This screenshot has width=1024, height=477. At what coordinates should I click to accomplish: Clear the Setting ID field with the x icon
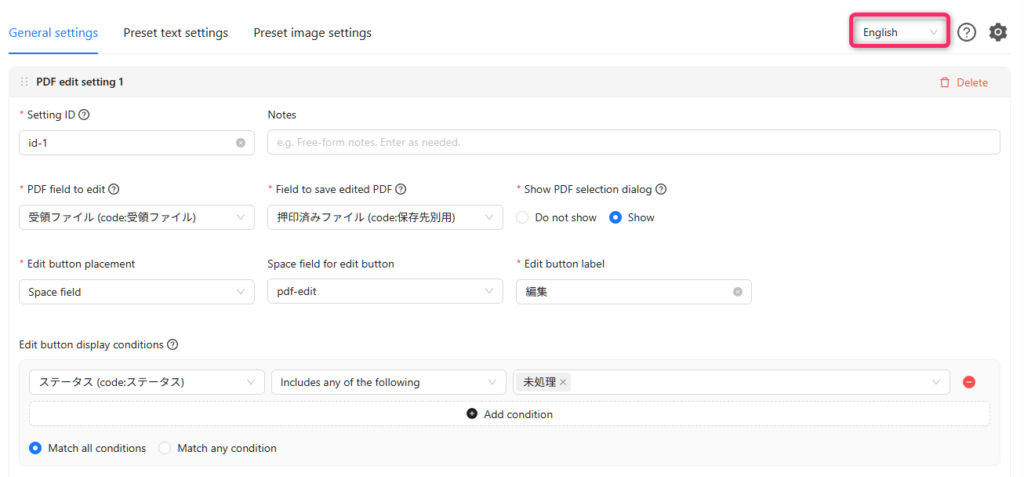(241, 142)
